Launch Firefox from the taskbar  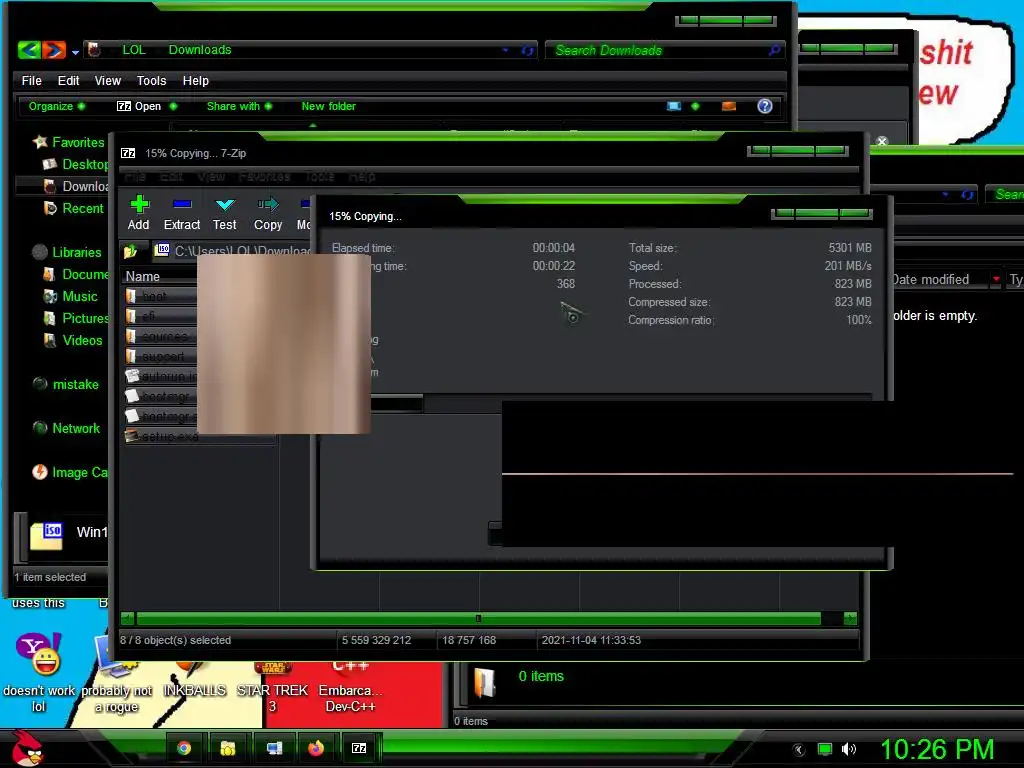316,748
